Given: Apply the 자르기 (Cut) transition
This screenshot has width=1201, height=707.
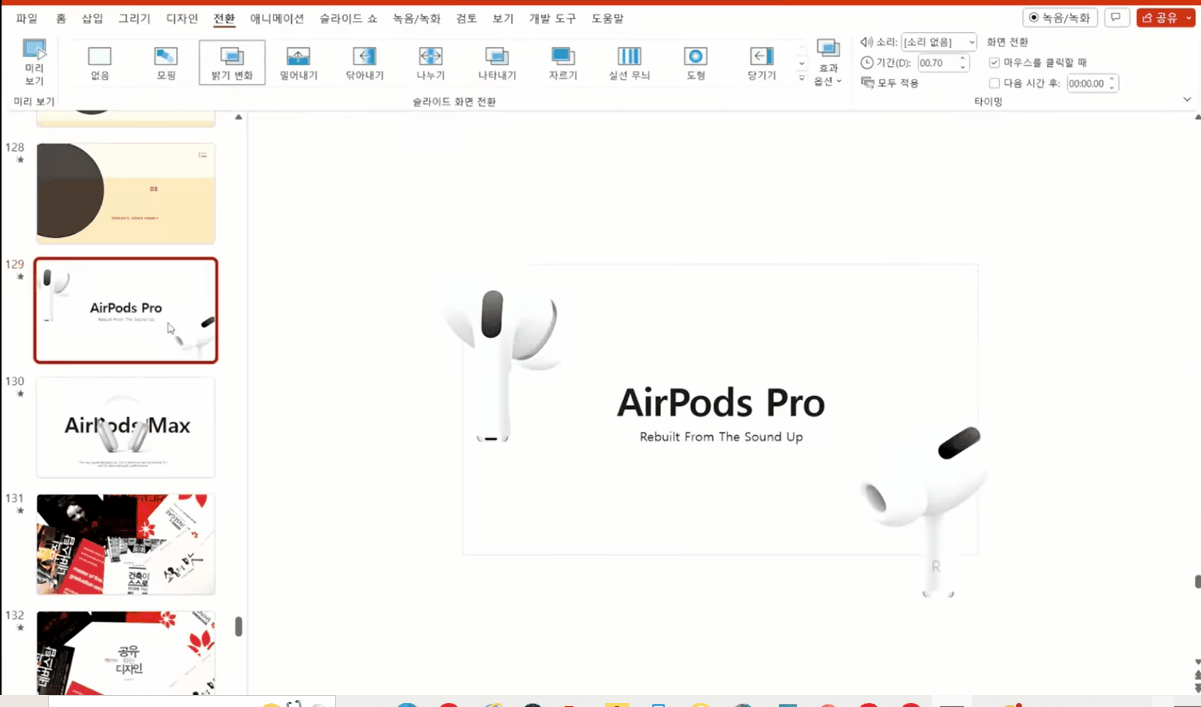Looking at the screenshot, I should [x=563, y=63].
